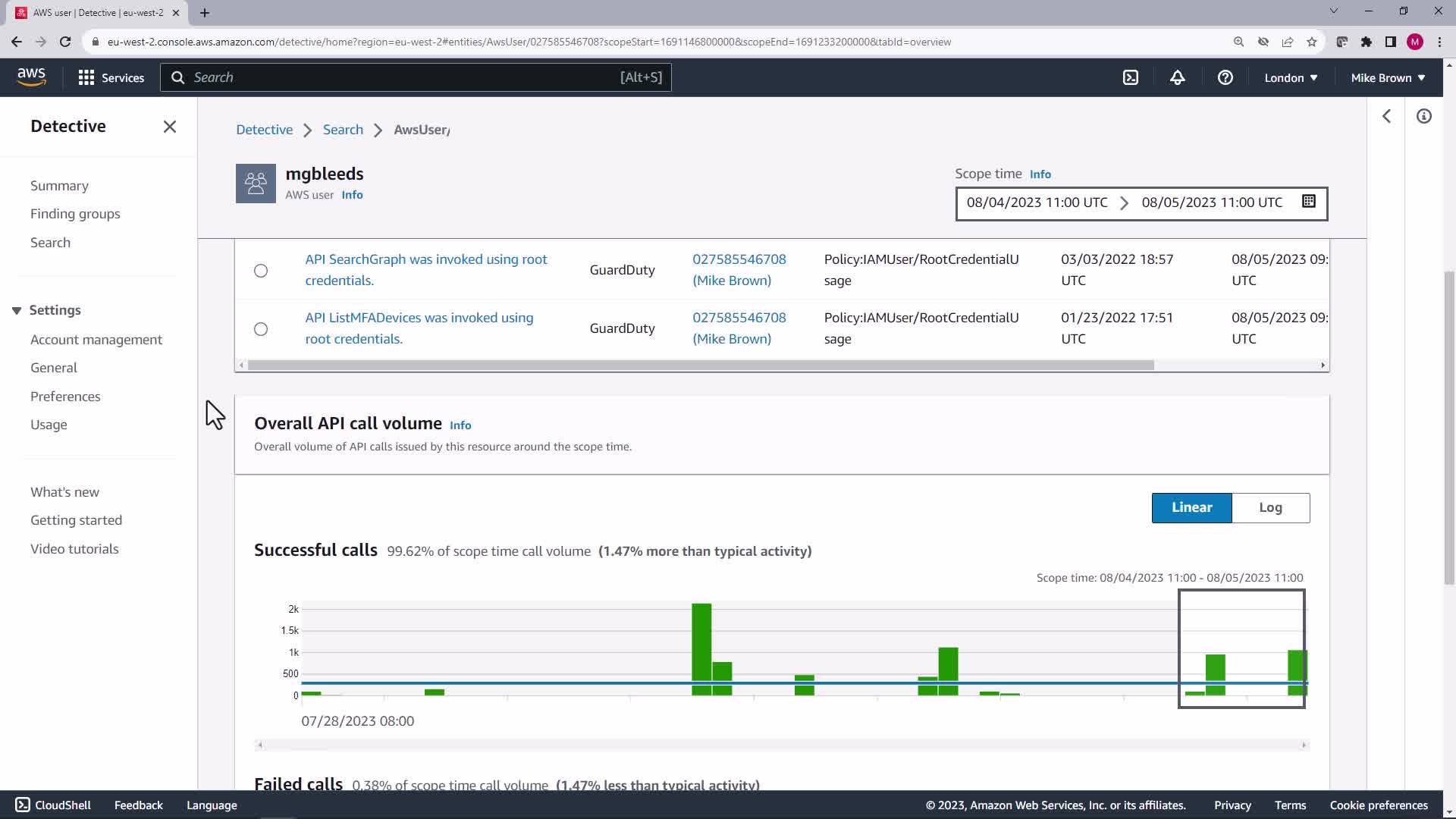Close the Detective side navigation panel
This screenshot has width=1456, height=819.
pyautogui.click(x=170, y=127)
